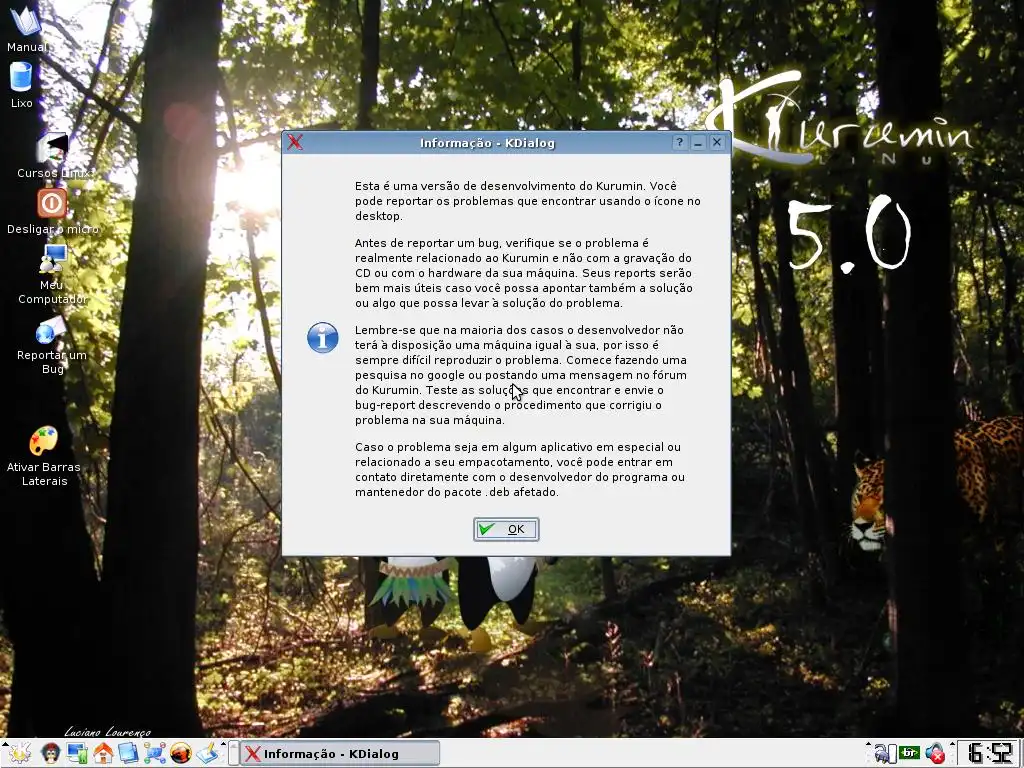Click the red X icon in dialog titlebar
This screenshot has height=768, width=1024.
click(295, 142)
